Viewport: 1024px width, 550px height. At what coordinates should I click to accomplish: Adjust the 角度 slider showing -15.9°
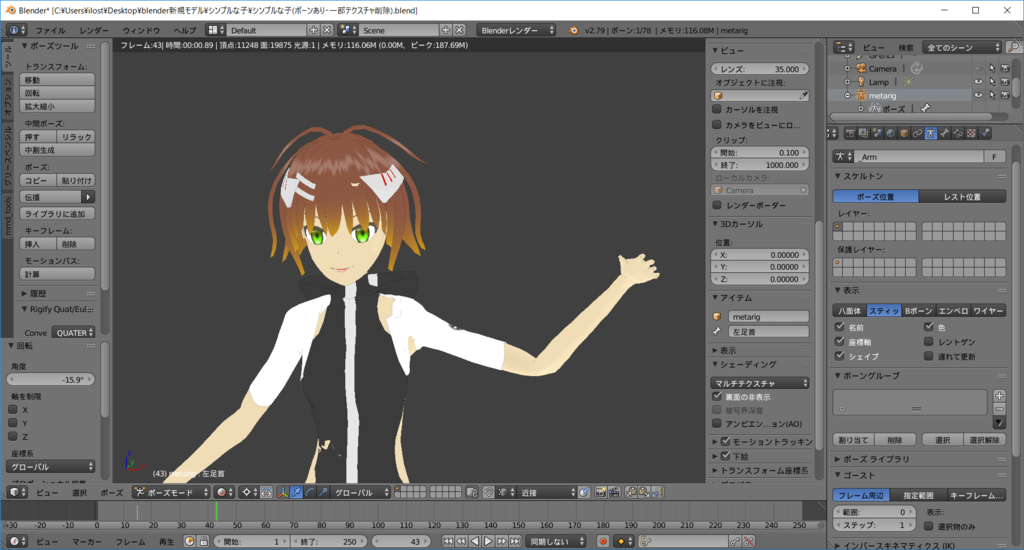coord(51,380)
